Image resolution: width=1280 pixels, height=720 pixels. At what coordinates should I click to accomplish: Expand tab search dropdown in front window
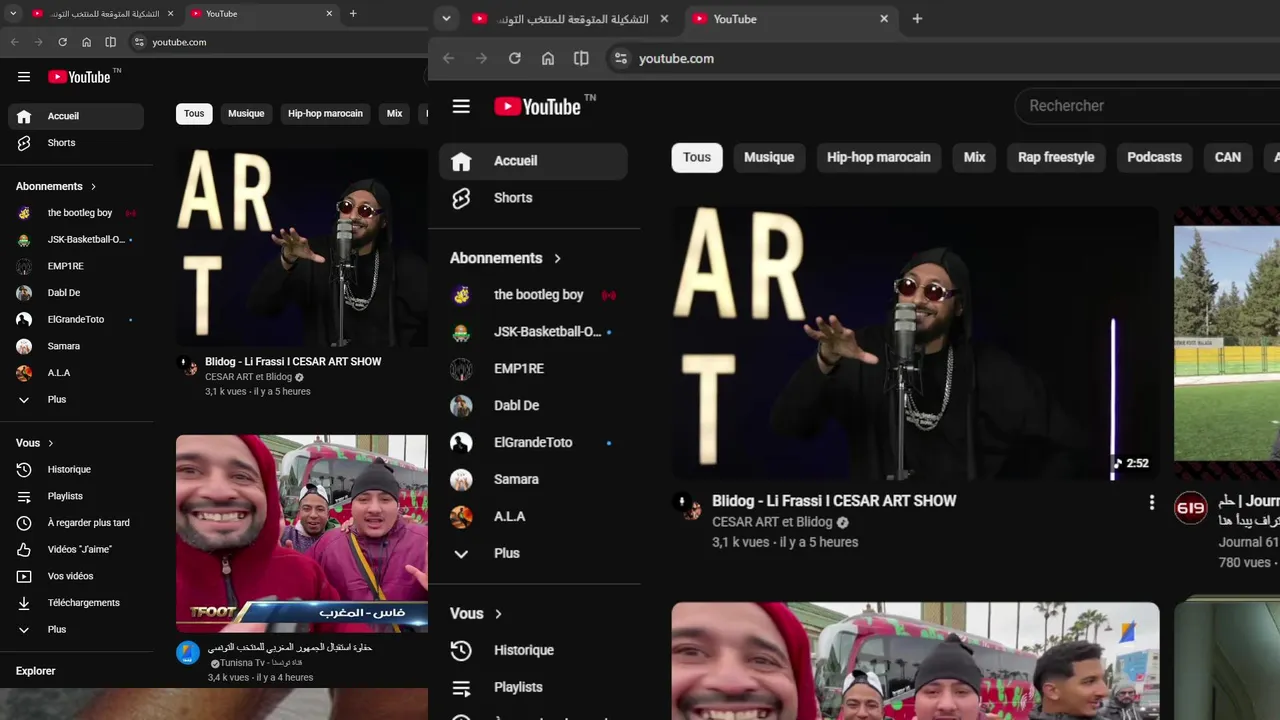click(x=446, y=18)
